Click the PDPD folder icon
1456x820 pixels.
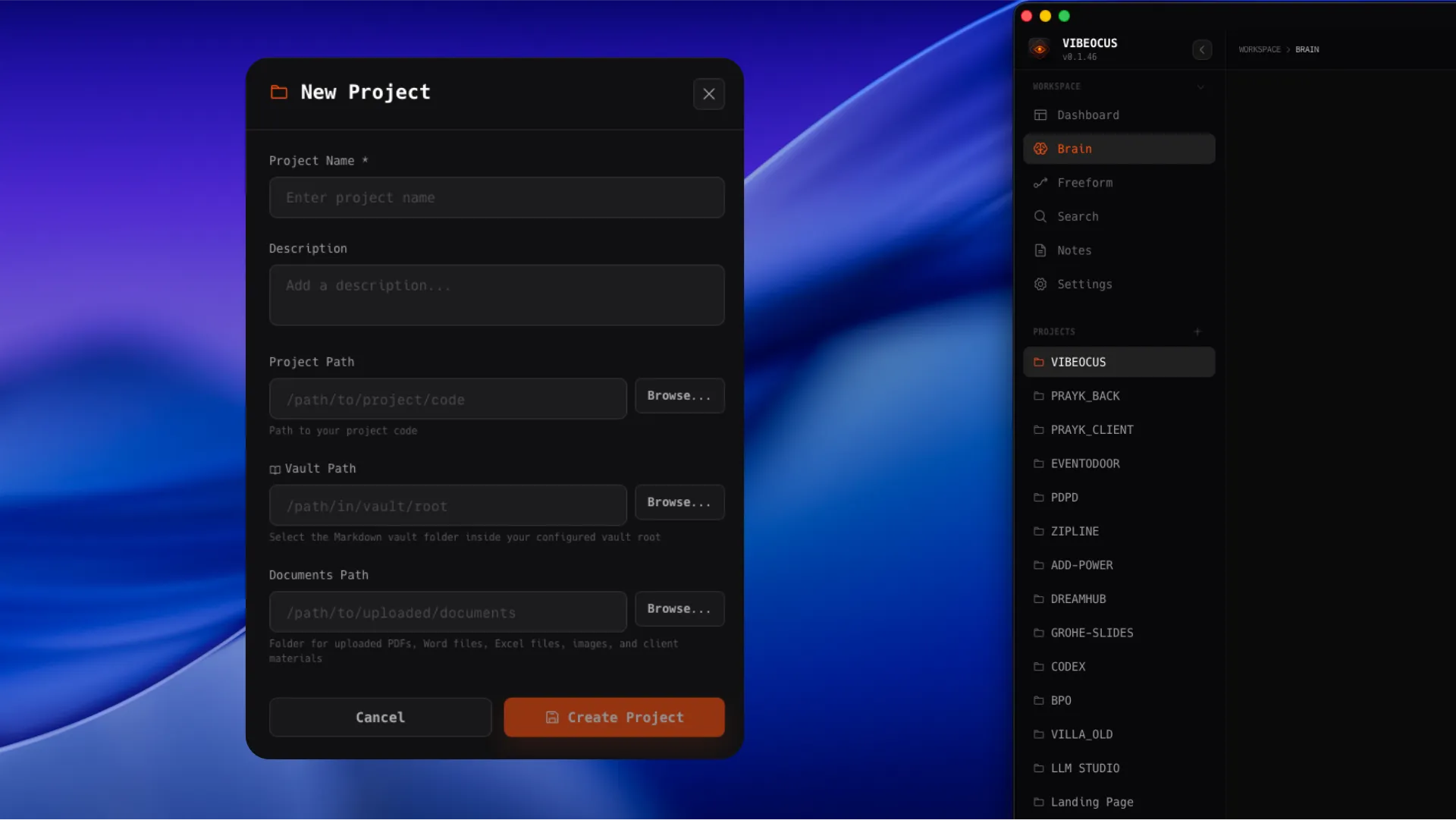point(1039,498)
